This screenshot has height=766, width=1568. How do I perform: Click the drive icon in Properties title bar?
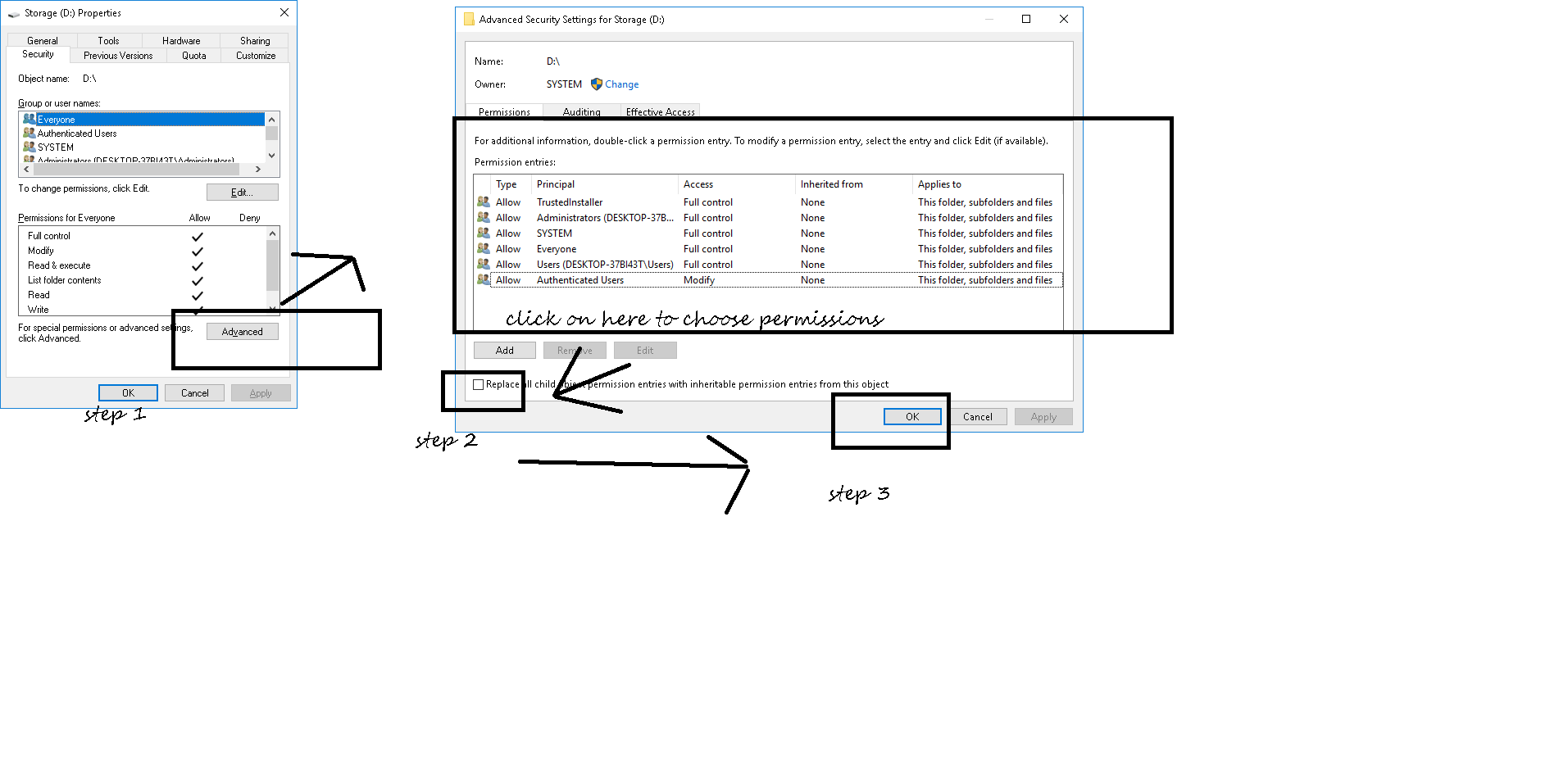[x=14, y=14]
